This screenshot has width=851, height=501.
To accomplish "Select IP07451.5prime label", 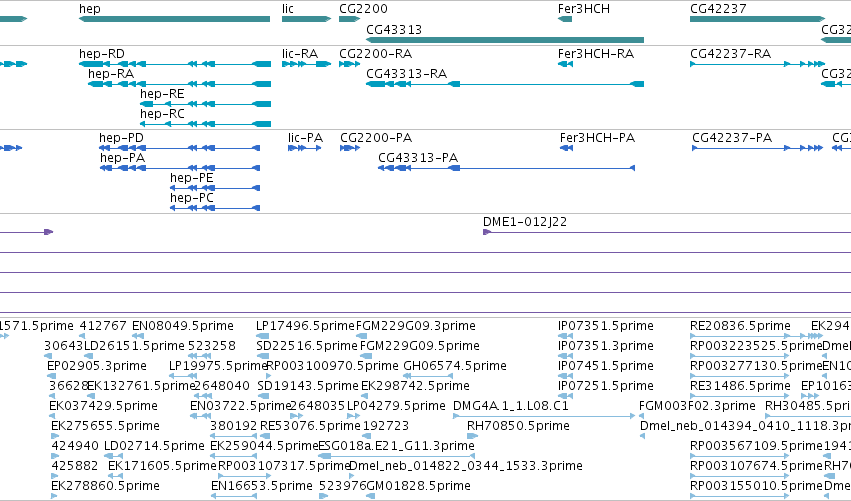I will (x=606, y=366).
